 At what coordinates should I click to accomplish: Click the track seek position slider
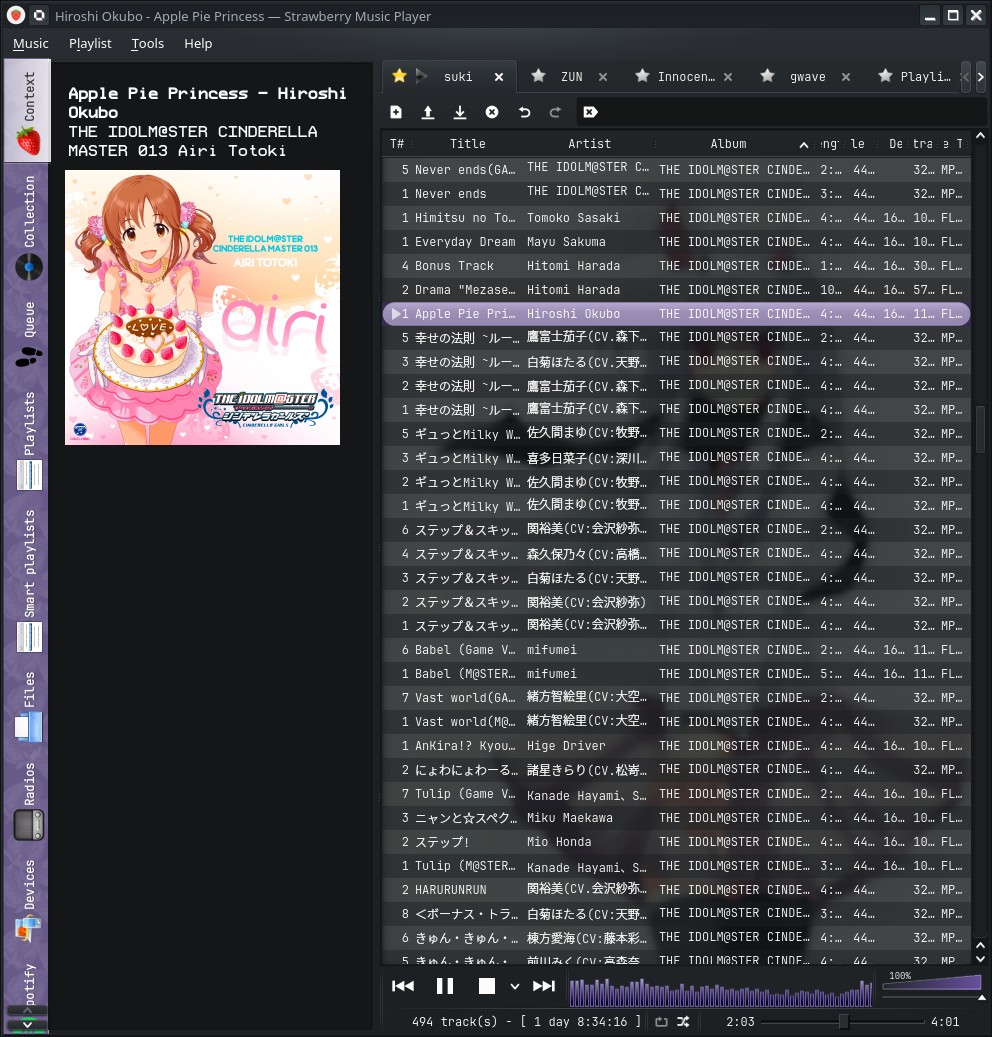pos(843,1022)
